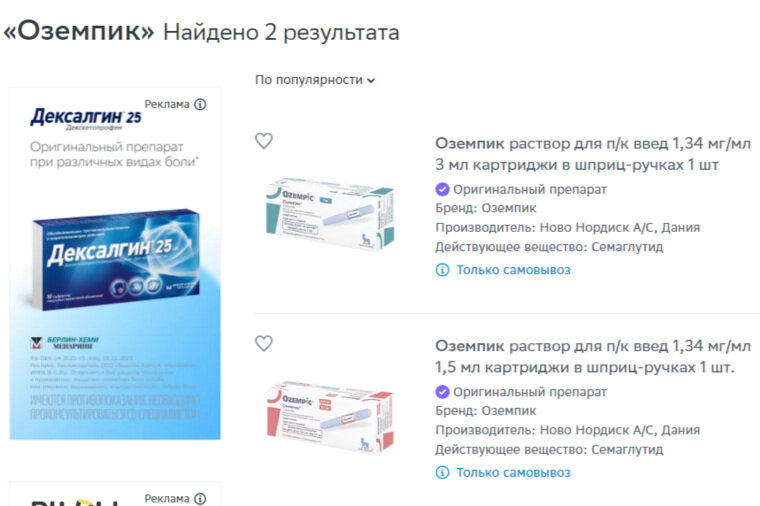Open the Ozempic 1,5 ml cartridge product title

[593, 357]
